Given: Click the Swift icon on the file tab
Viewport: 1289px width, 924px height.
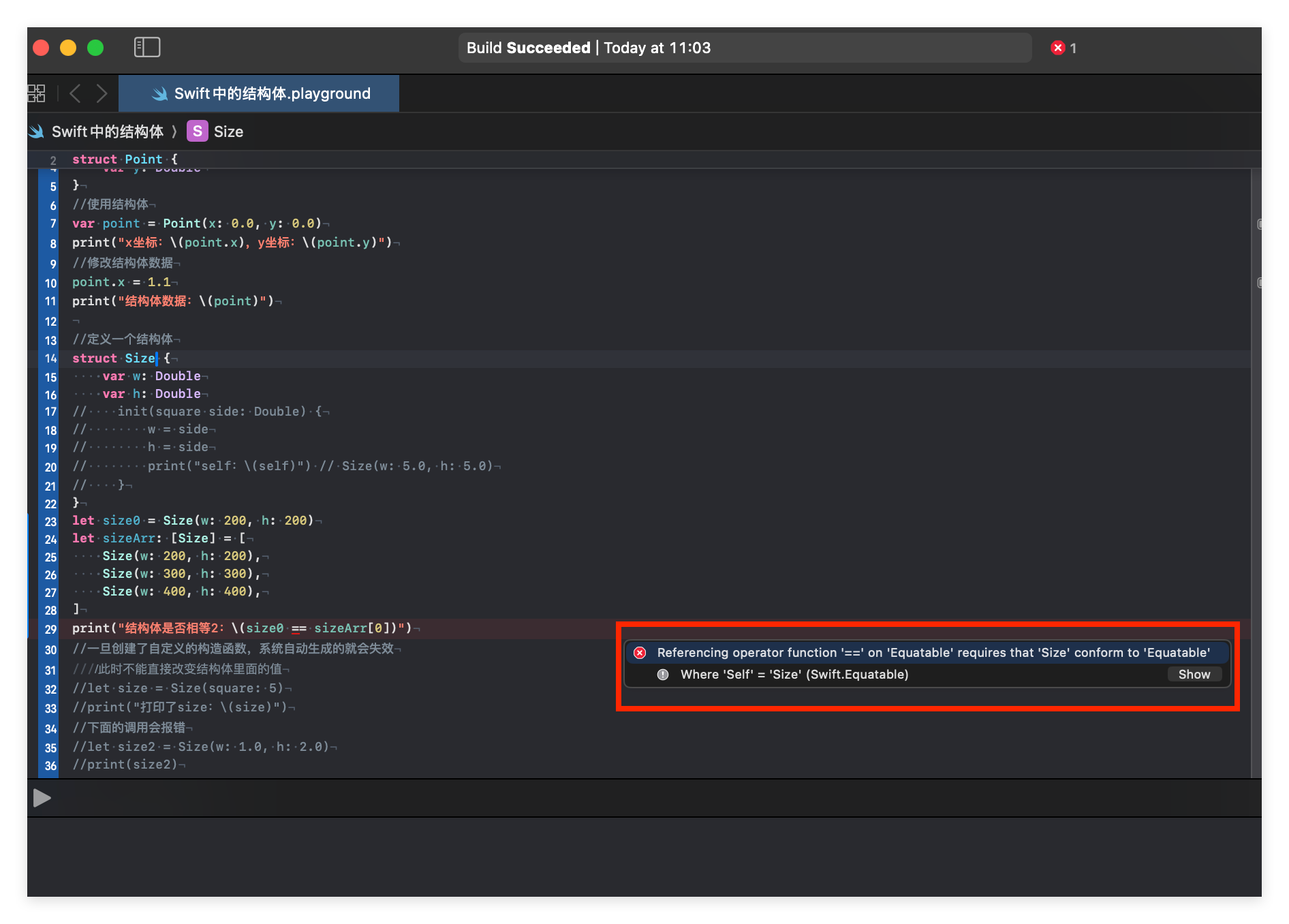Looking at the screenshot, I should [x=159, y=94].
